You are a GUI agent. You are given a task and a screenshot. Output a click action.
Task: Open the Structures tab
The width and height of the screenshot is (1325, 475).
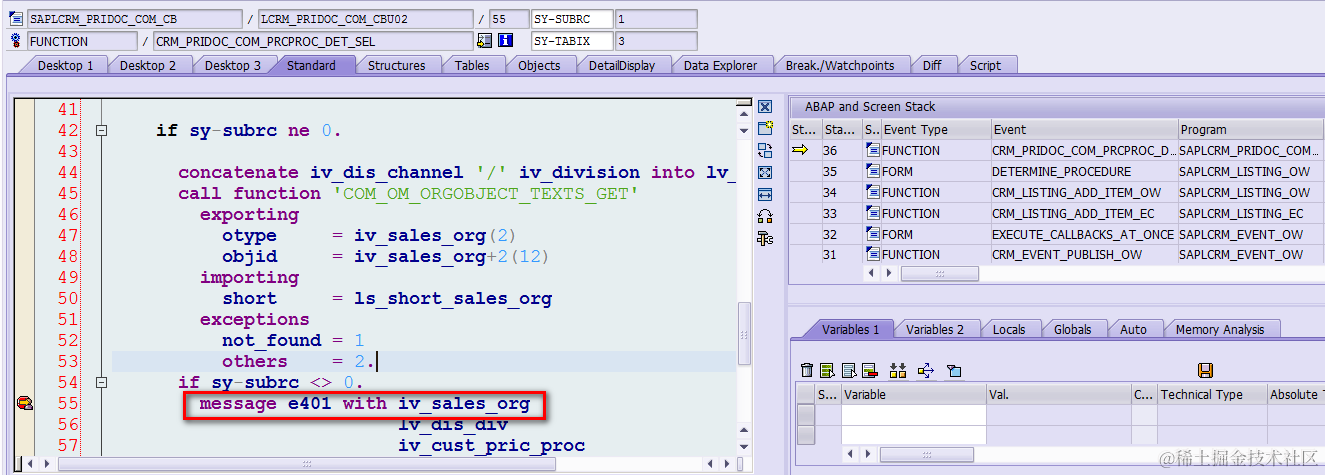click(396, 65)
